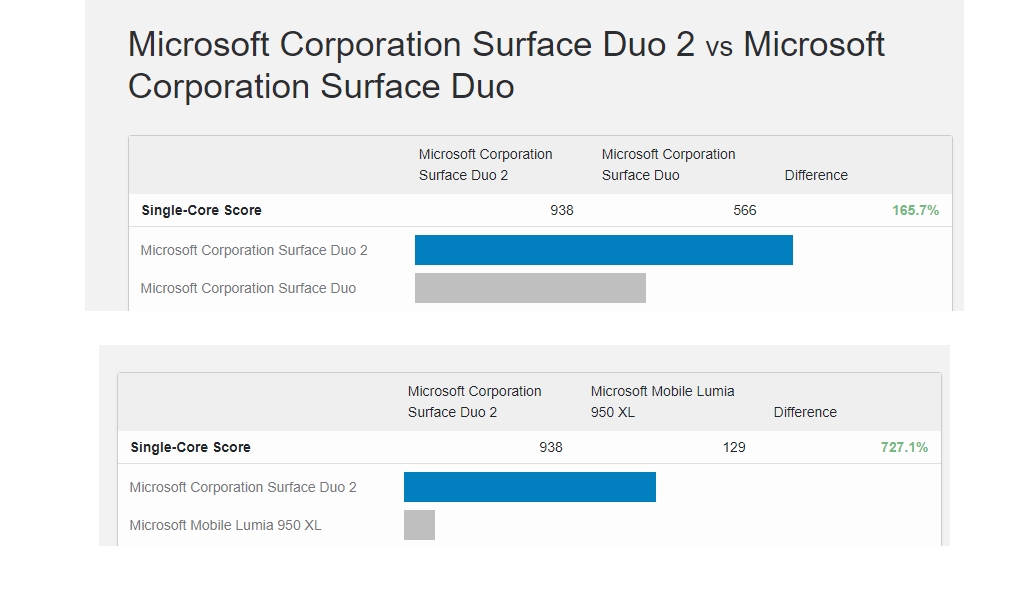Image resolution: width=1021 pixels, height=612 pixels.
Task: Click the Surface Duo 2 column header in top table
Action: (485, 165)
